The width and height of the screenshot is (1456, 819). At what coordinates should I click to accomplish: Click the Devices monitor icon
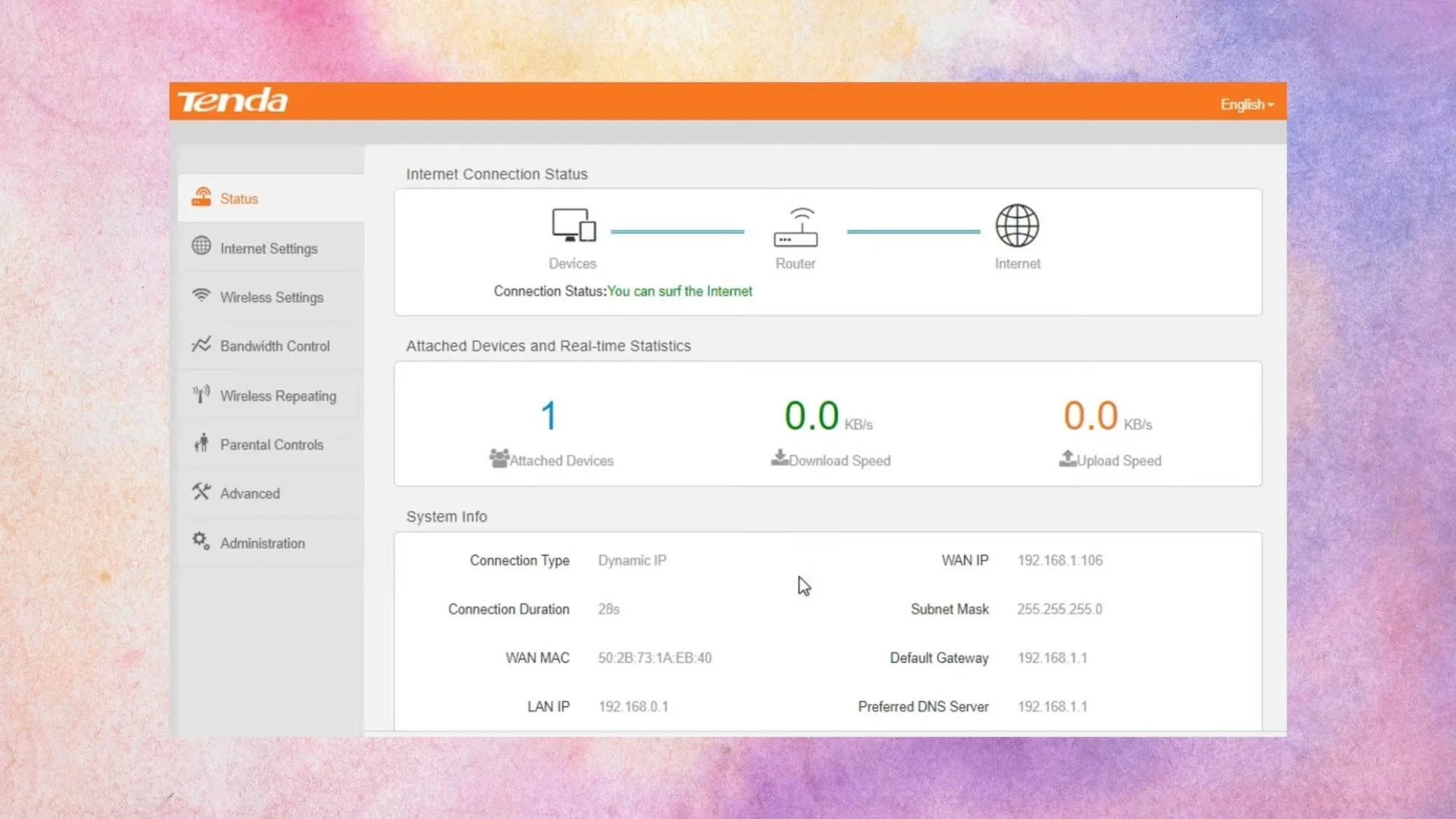pos(573,225)
